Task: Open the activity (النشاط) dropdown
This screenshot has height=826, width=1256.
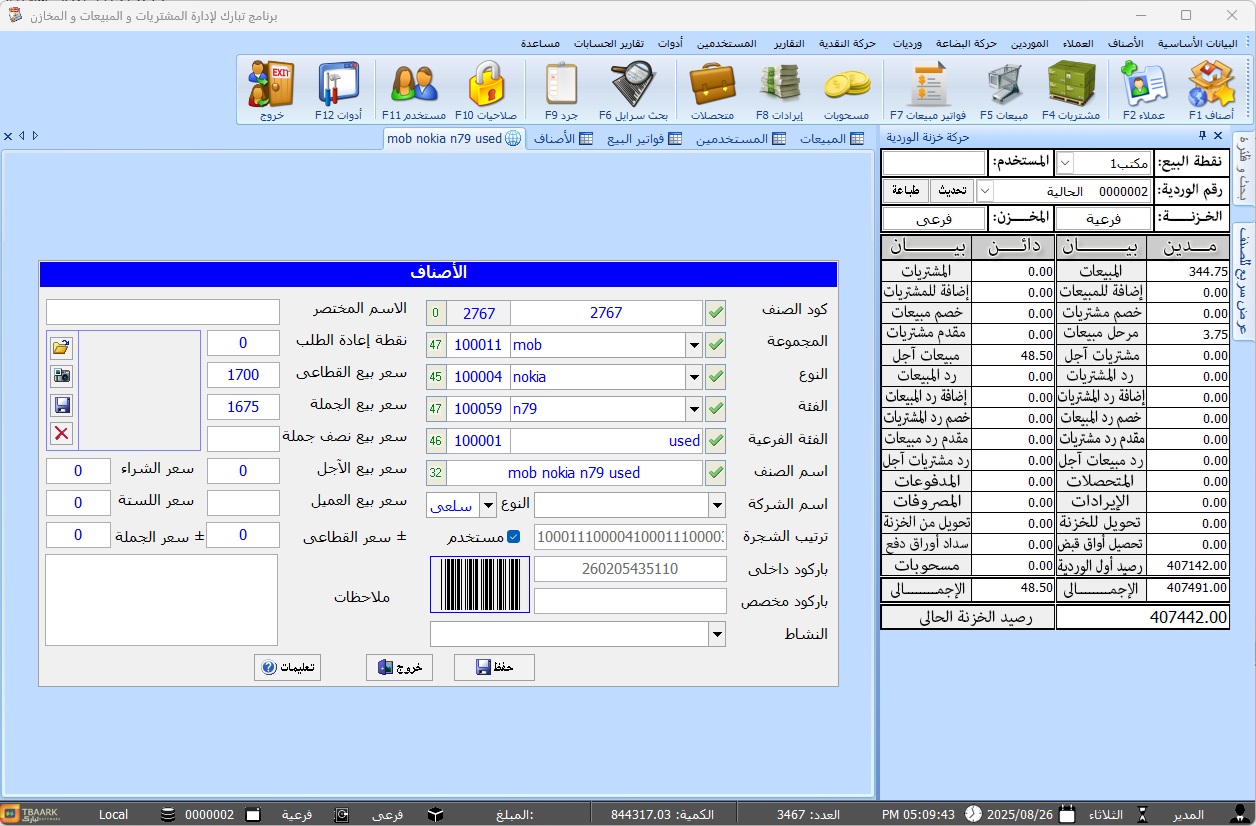Action: pyautogui.click(x=716, y=634)
